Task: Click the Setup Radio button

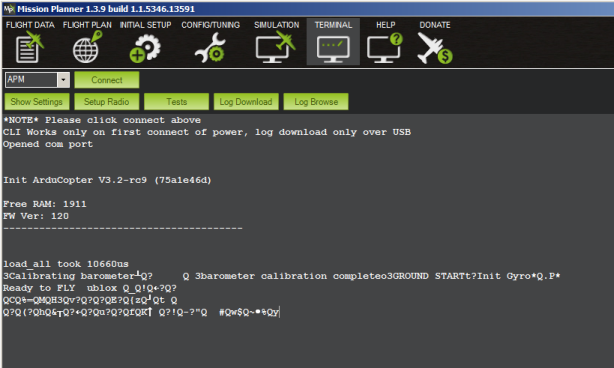Action: [107, 102]
